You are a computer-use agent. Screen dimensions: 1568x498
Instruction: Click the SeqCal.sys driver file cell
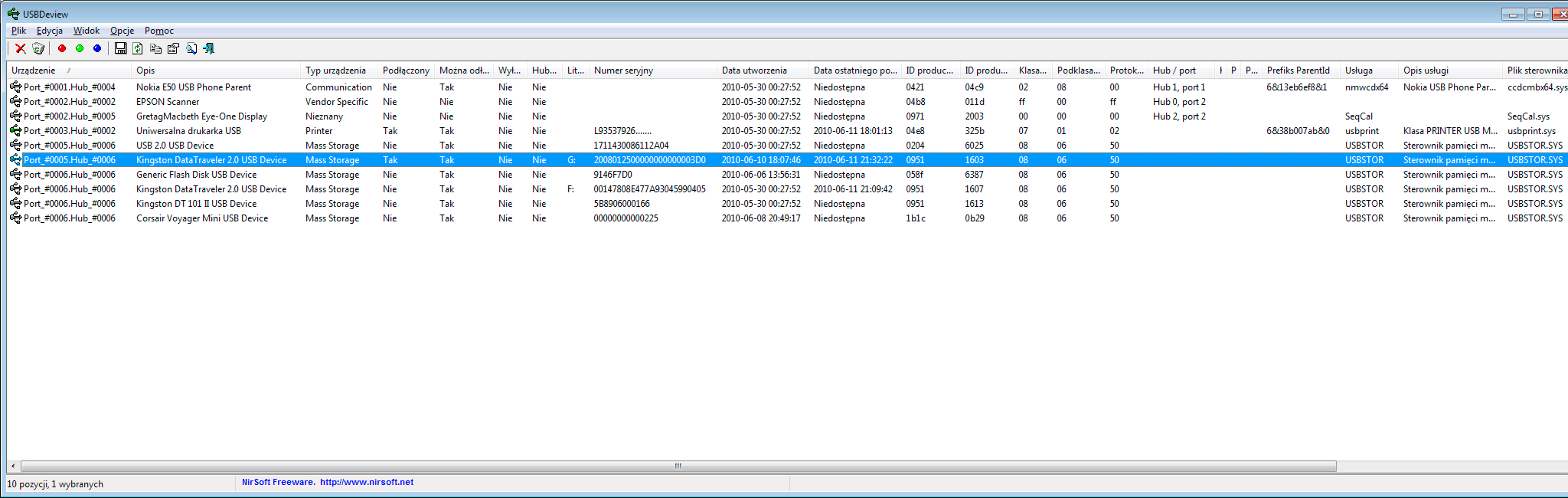[x=1528, y=116]
